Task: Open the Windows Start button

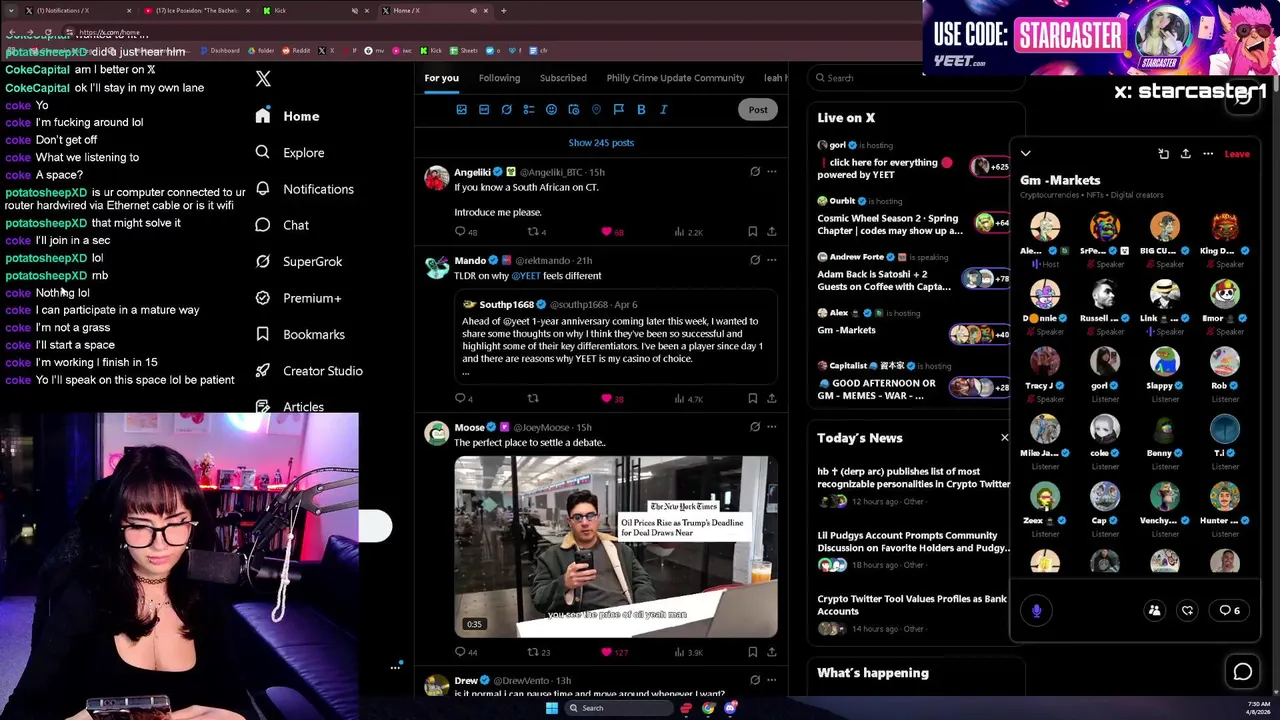Action: pos(551,708)
